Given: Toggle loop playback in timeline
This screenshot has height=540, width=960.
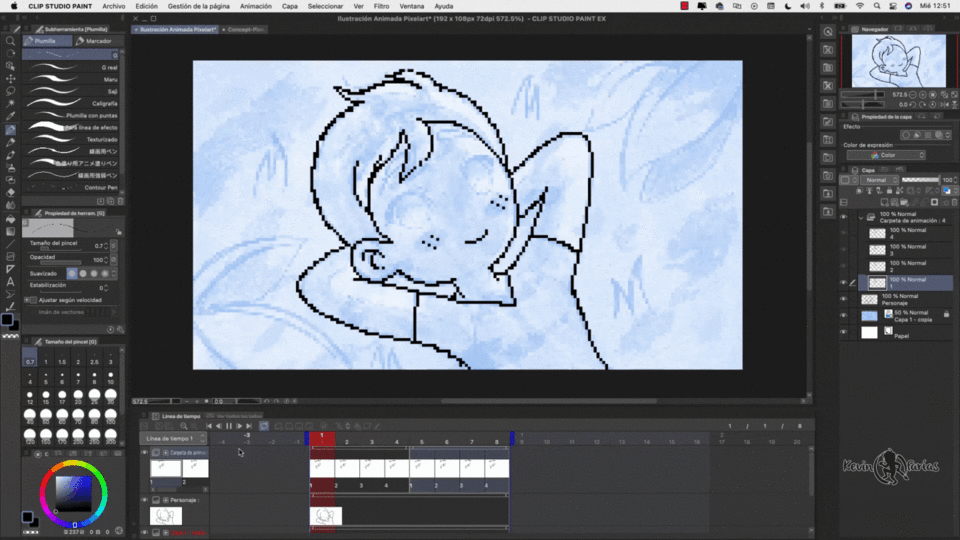Looking at the screenshot, I should (264, 426).
